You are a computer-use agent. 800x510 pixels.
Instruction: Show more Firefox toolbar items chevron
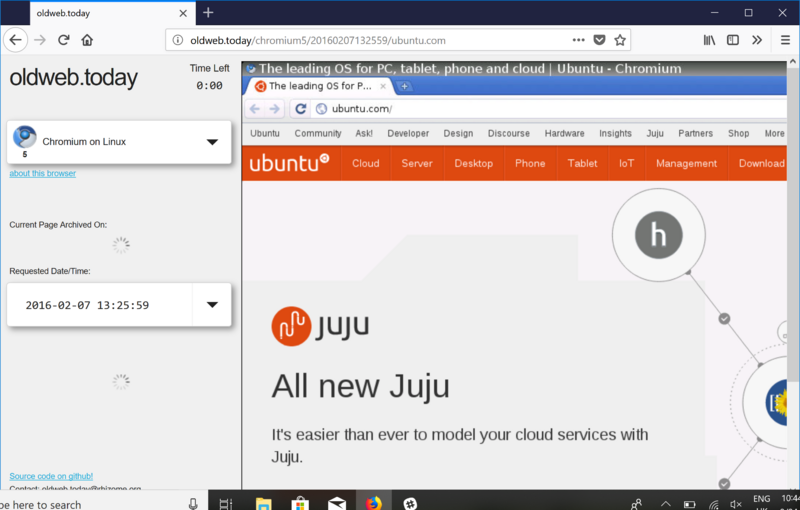(x=758, y=40)
